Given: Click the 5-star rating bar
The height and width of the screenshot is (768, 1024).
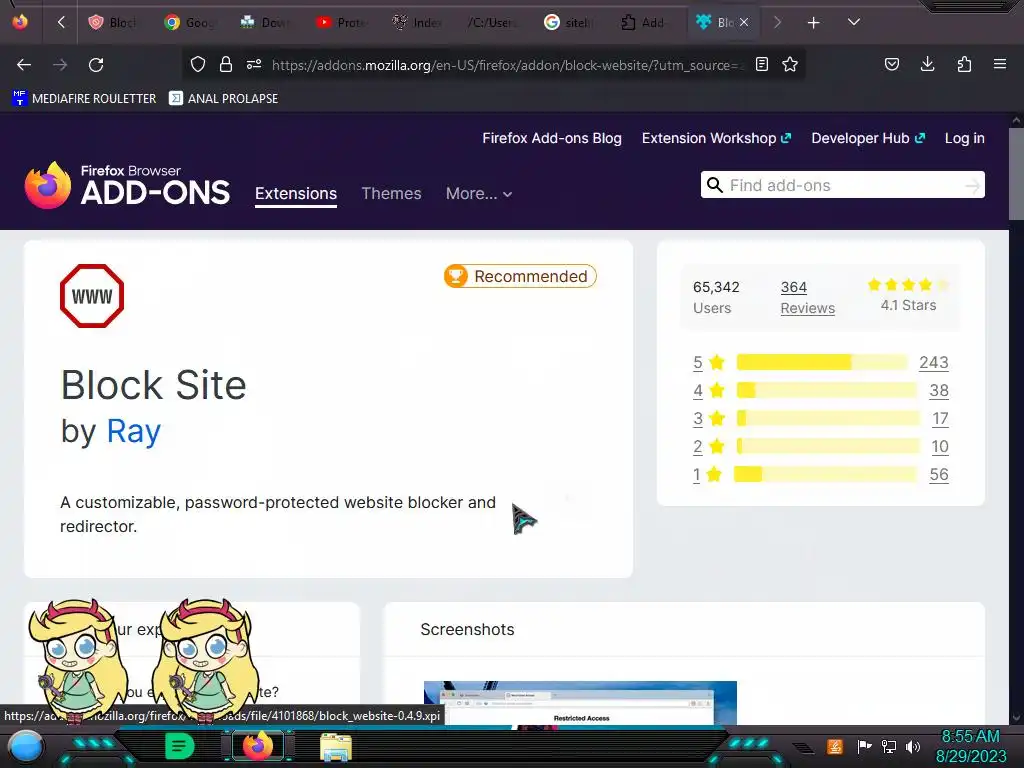Looking at the screenshot, I should 822,362.
